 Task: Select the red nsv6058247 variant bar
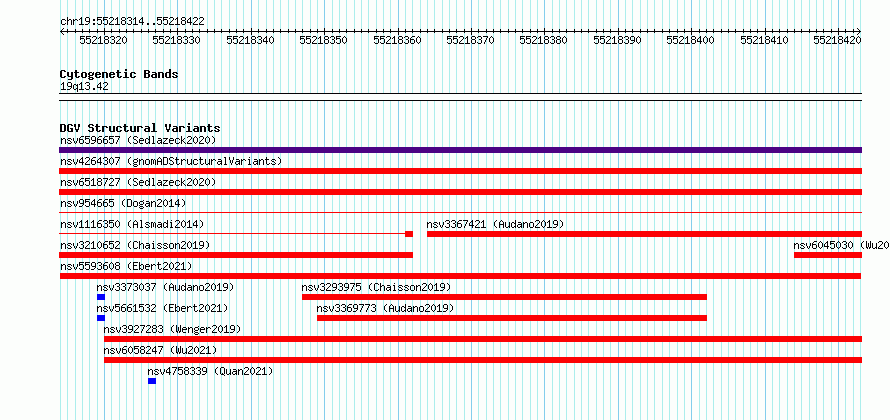483,360
